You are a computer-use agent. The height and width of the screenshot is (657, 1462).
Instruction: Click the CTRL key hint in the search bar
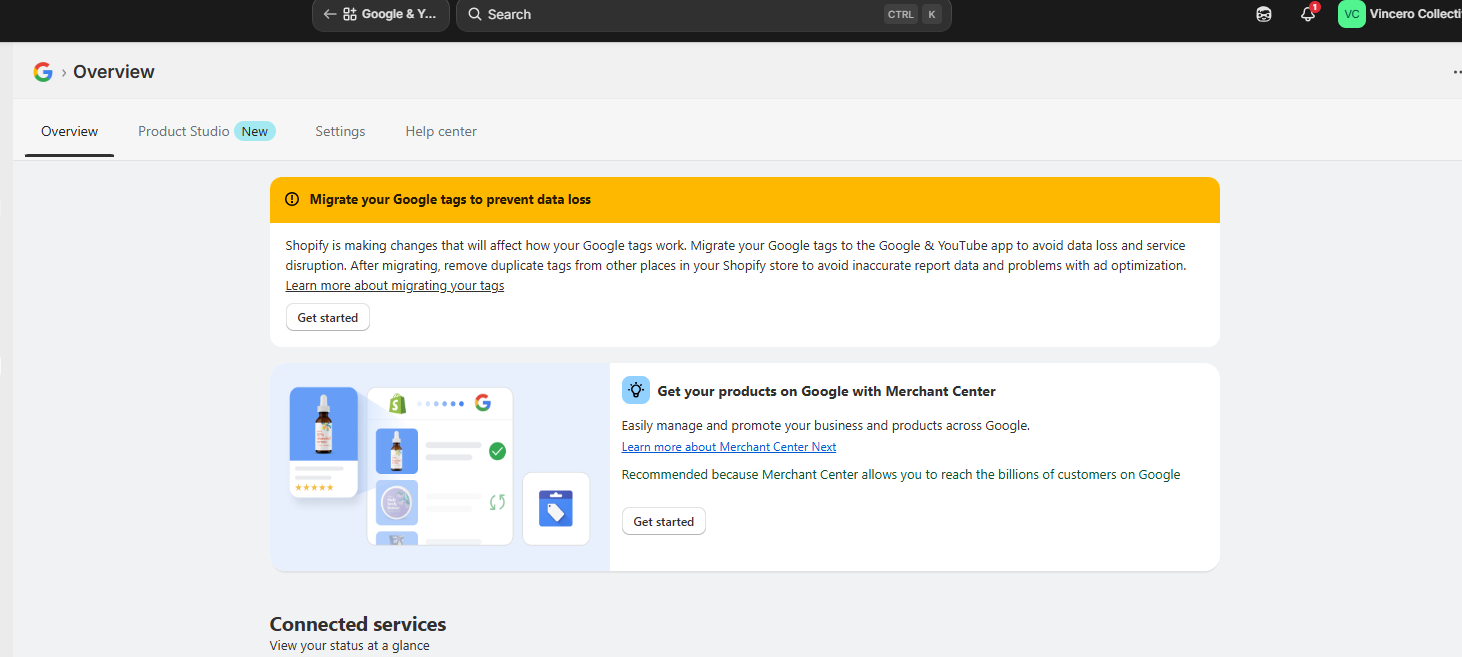point(901,15)
